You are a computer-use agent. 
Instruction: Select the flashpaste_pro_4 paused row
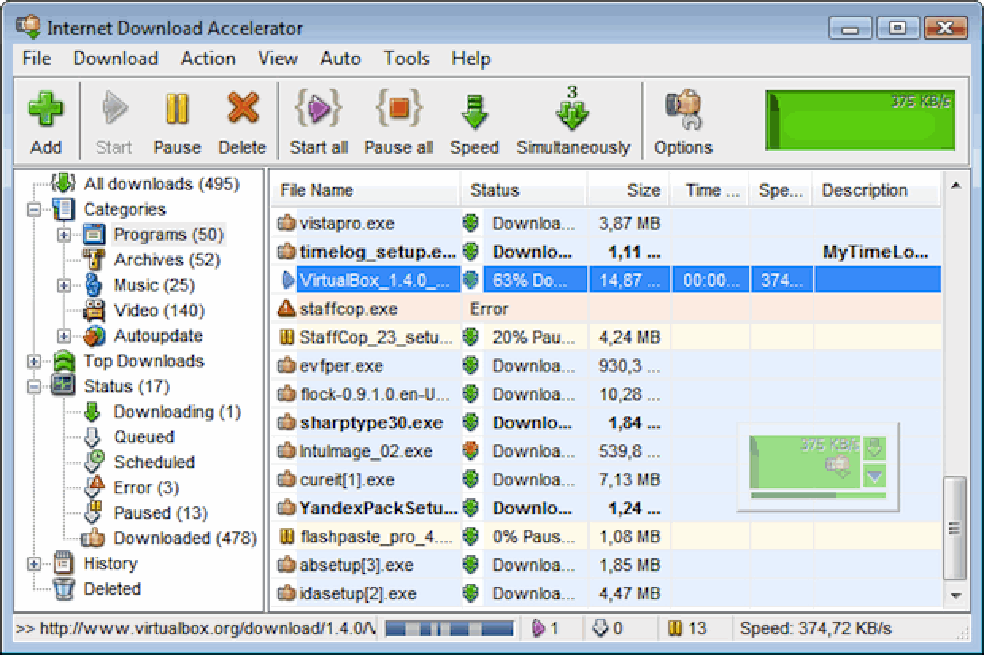click(x=606, y=536)
